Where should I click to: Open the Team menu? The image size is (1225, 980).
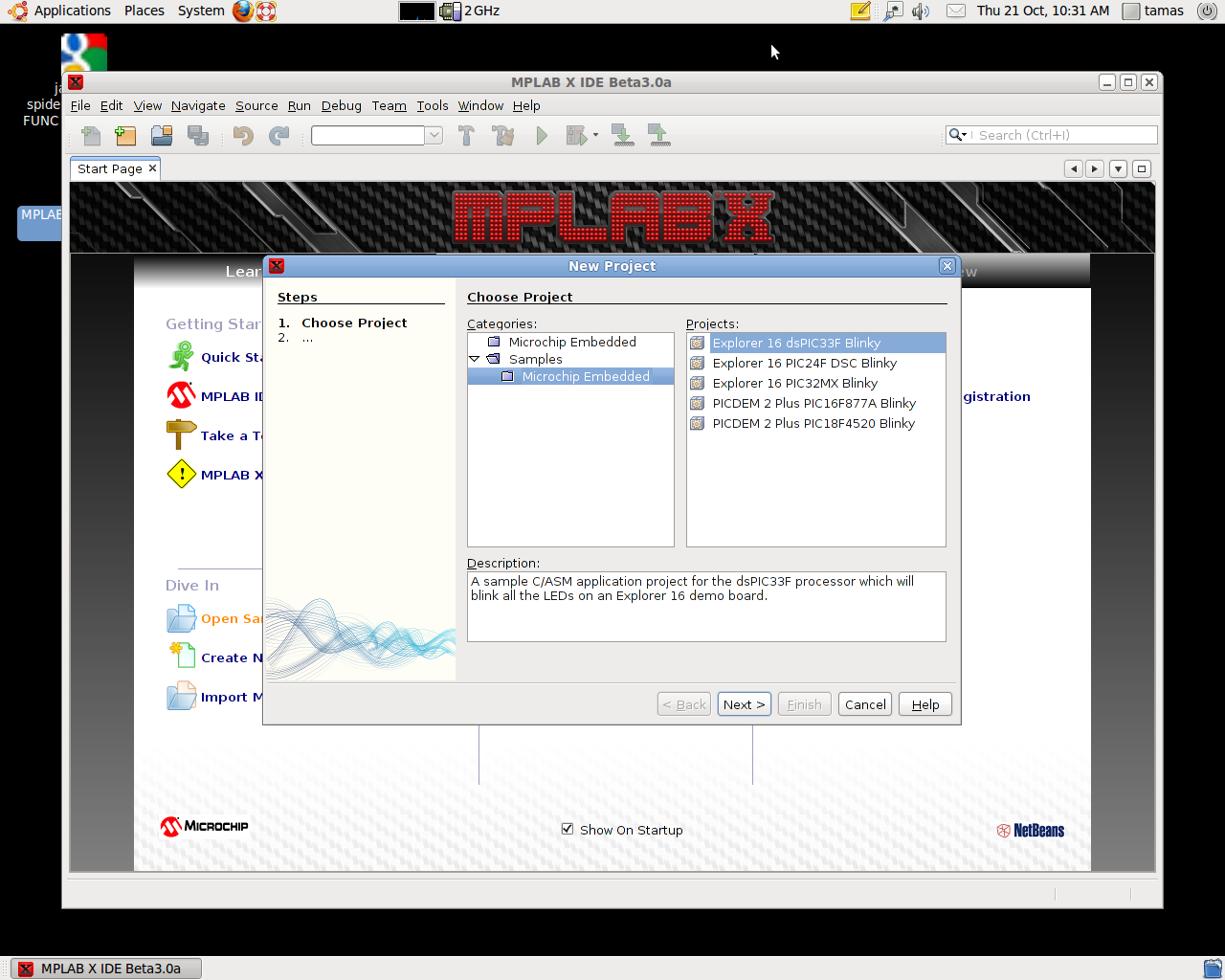click(389, 105)
